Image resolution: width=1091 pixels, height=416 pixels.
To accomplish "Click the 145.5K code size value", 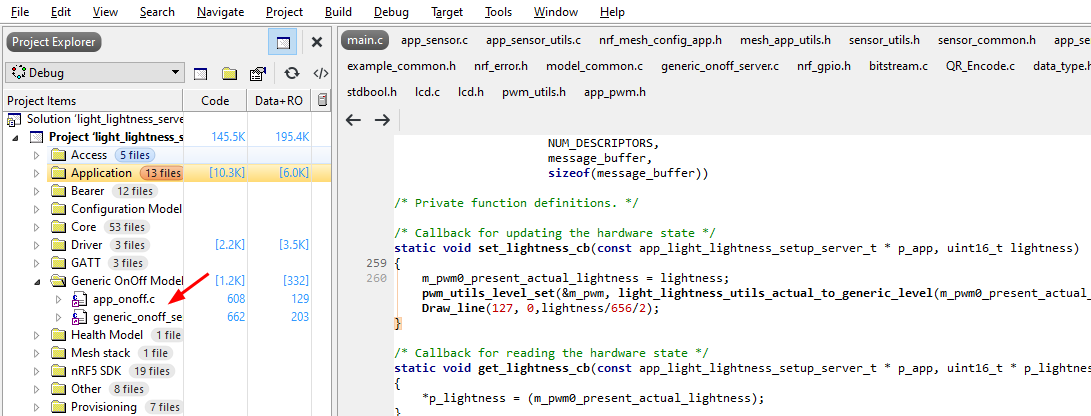I will tap(229, 137).
